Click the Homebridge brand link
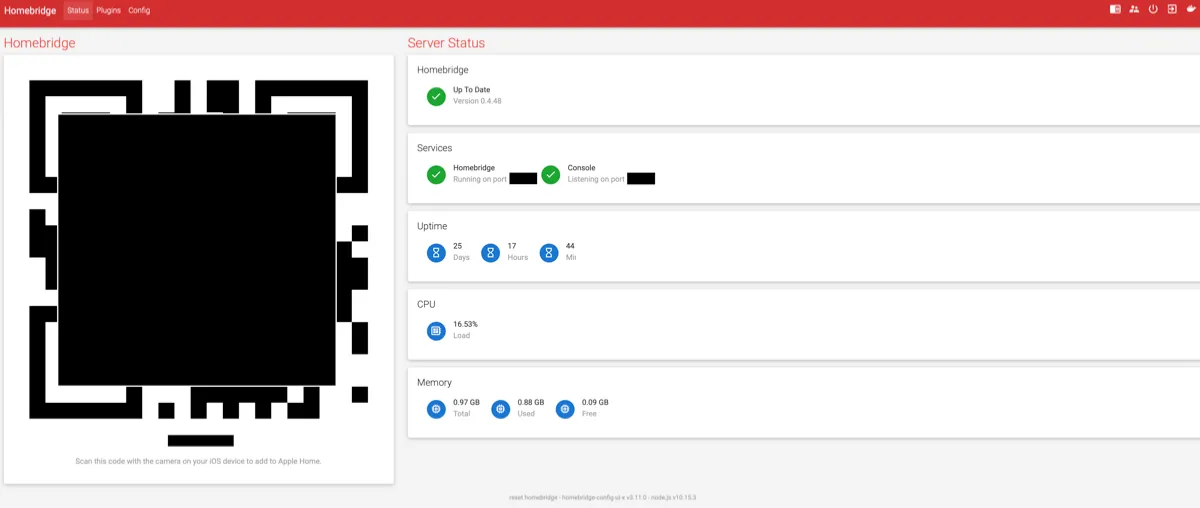 tap(30, 10)
